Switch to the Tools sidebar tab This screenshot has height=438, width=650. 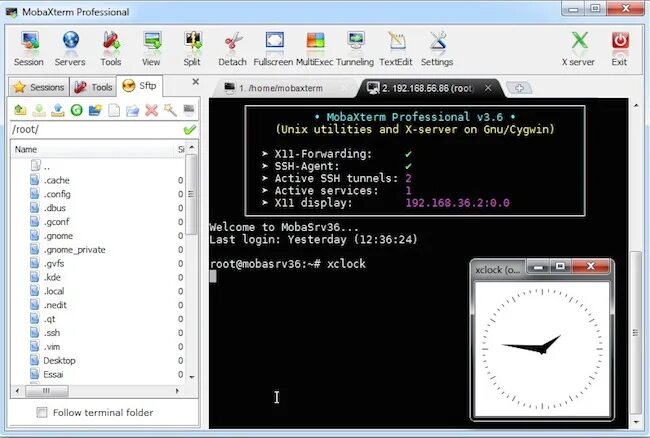click(93, 87)
